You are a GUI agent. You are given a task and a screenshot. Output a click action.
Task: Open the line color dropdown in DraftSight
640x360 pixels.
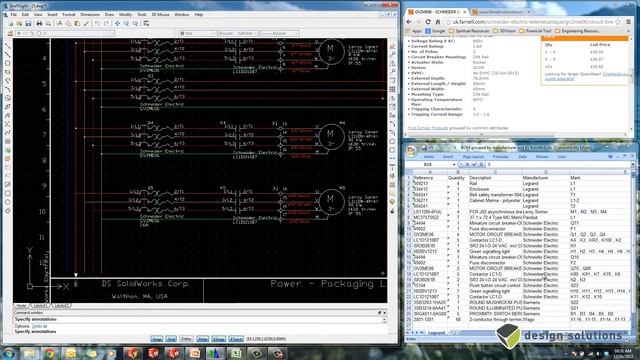coord(213,33)
